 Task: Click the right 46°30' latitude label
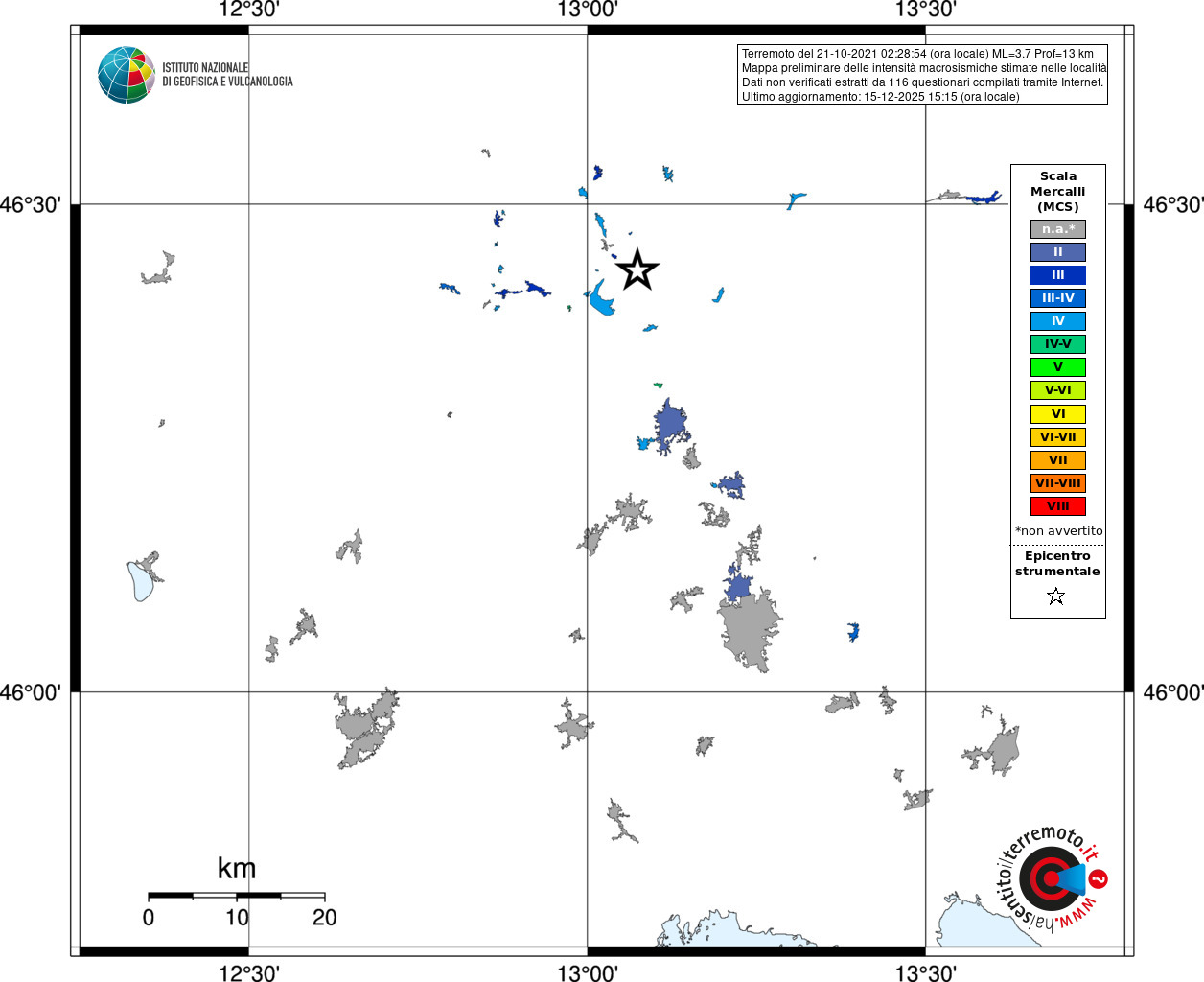1173,204
